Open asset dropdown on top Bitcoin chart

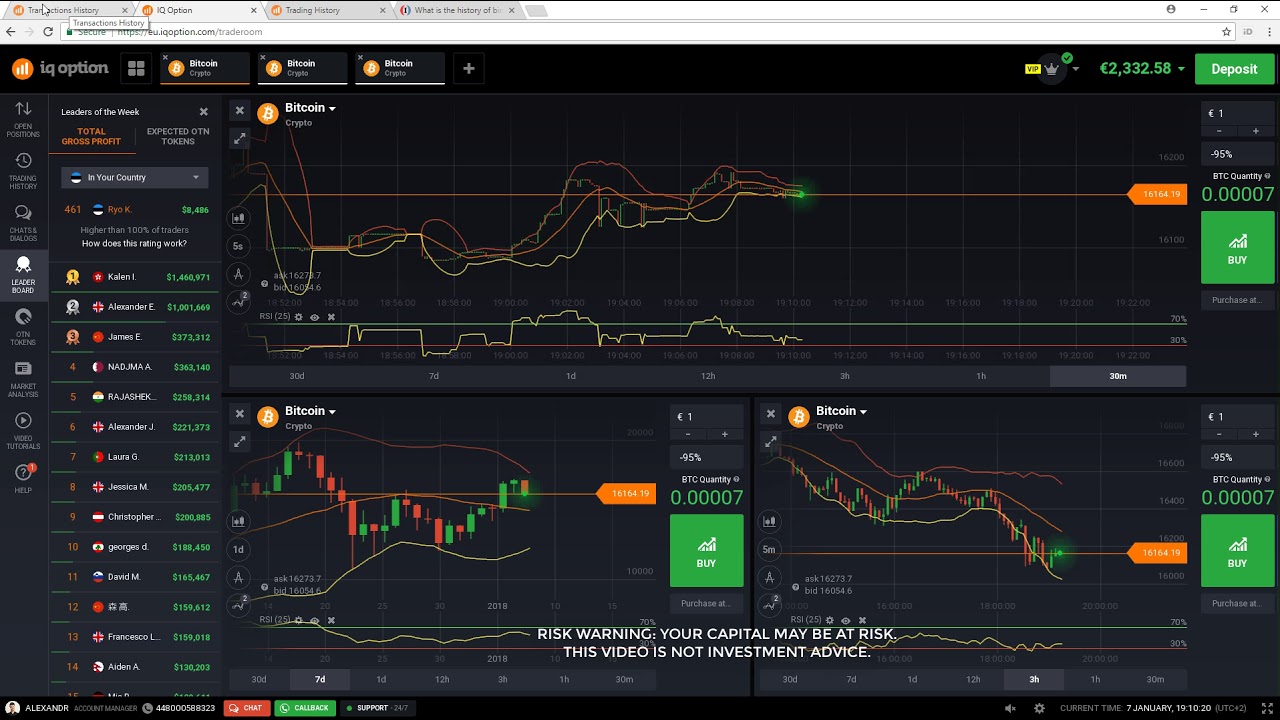pyautogui.click(x=310, y=108)
